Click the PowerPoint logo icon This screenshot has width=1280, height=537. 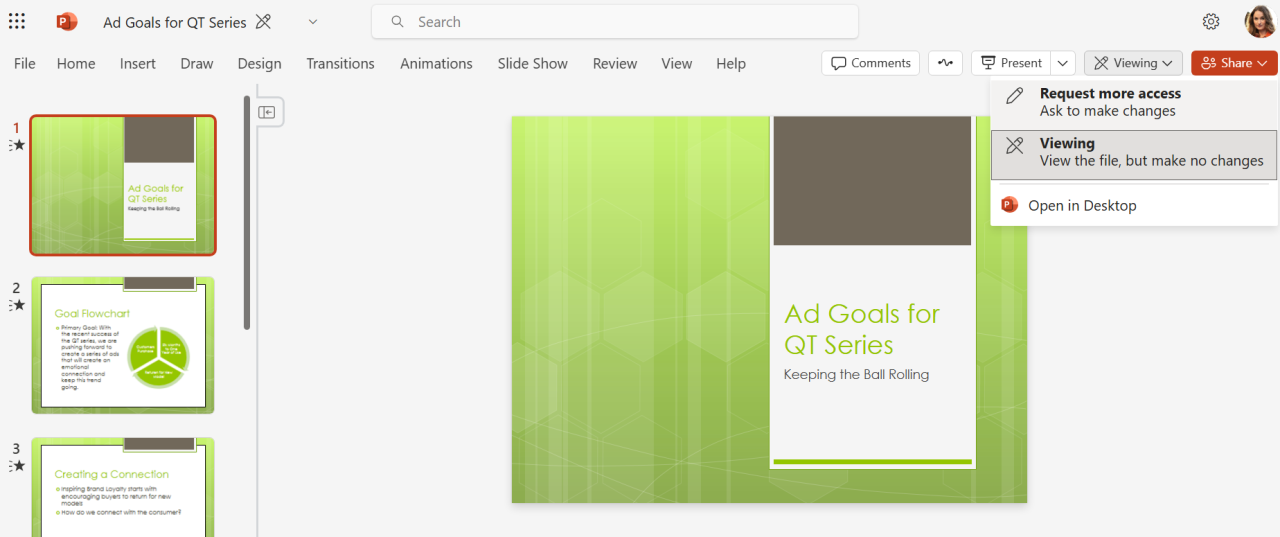point(67,21)
